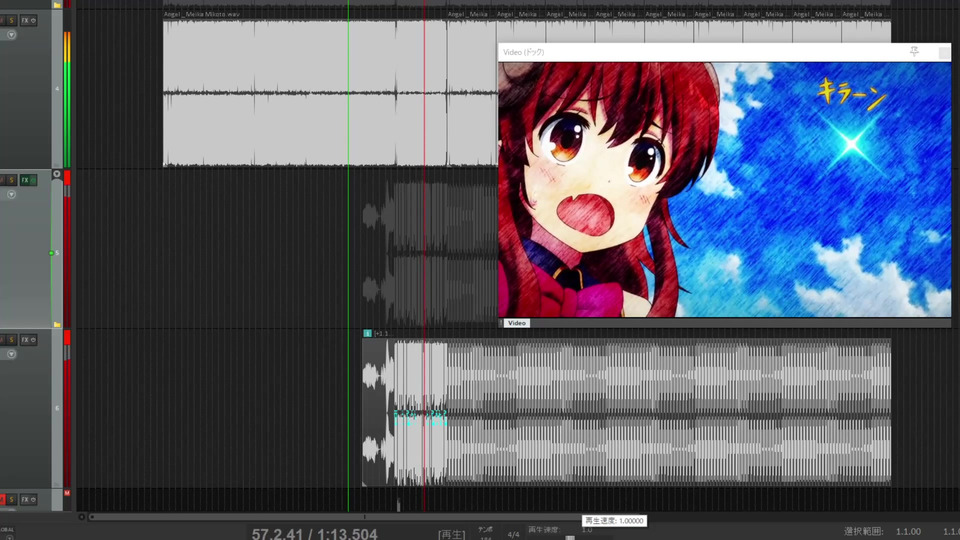This screenshot has height=540, width=960.
Task: Click the time position display 57.2.41 / 1:13.504
Action: 314,533
